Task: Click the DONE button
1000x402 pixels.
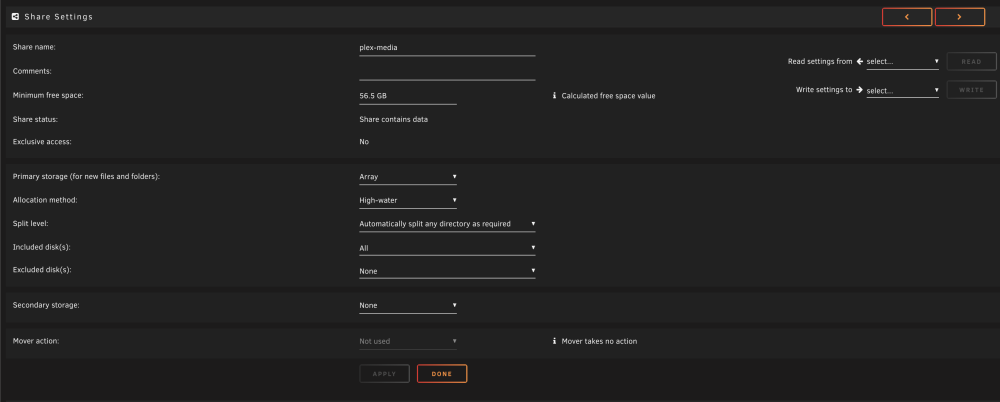Action: [442, 374]
